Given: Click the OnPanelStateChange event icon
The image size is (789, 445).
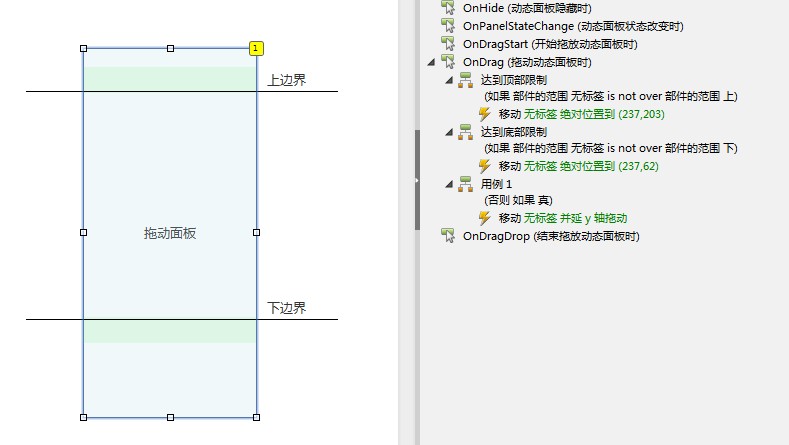Looking at the screenshot, I should tap(448, 26).
